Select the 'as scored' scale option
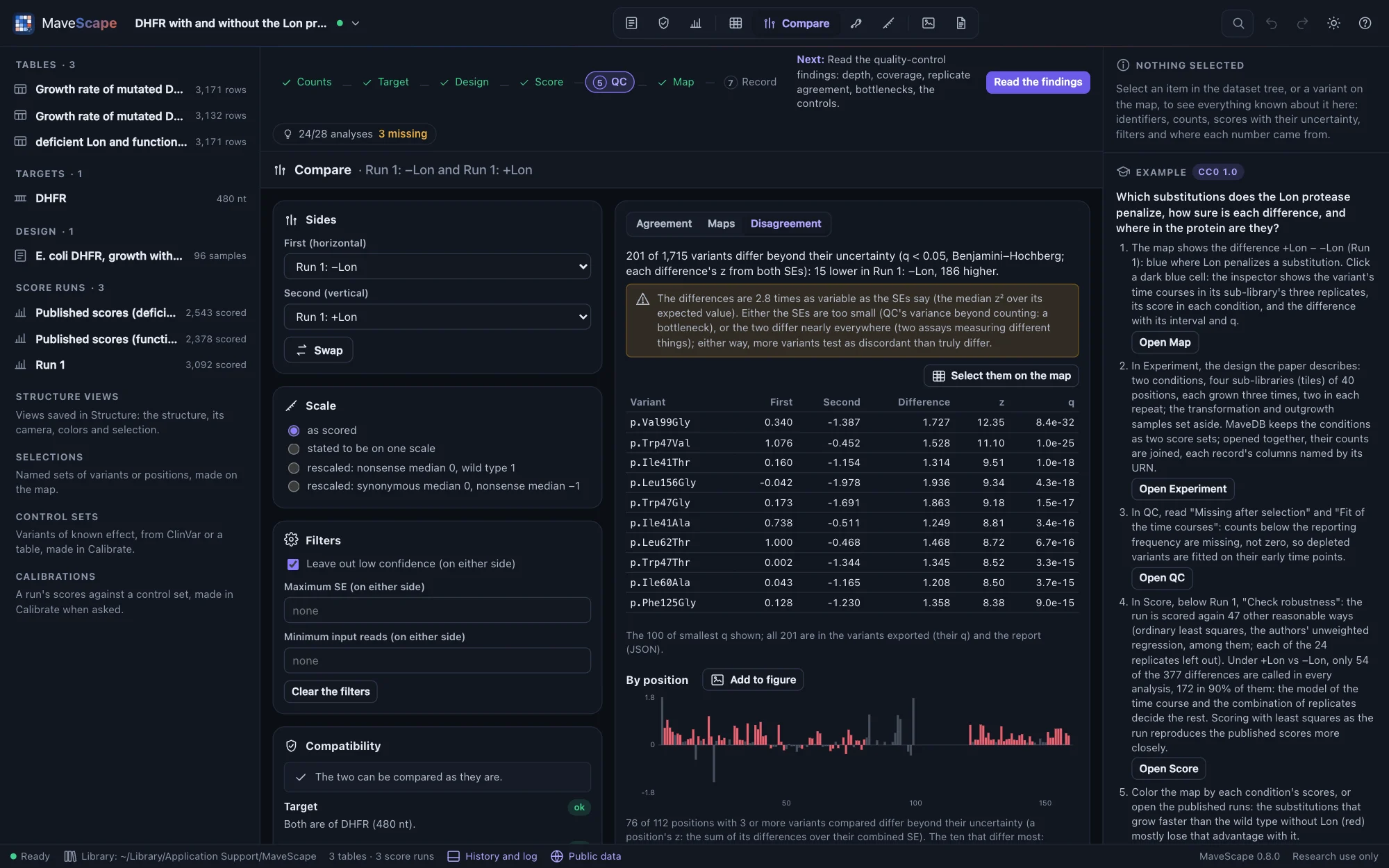The width and height of the screenshot is (1389, 868). (294, 431)
